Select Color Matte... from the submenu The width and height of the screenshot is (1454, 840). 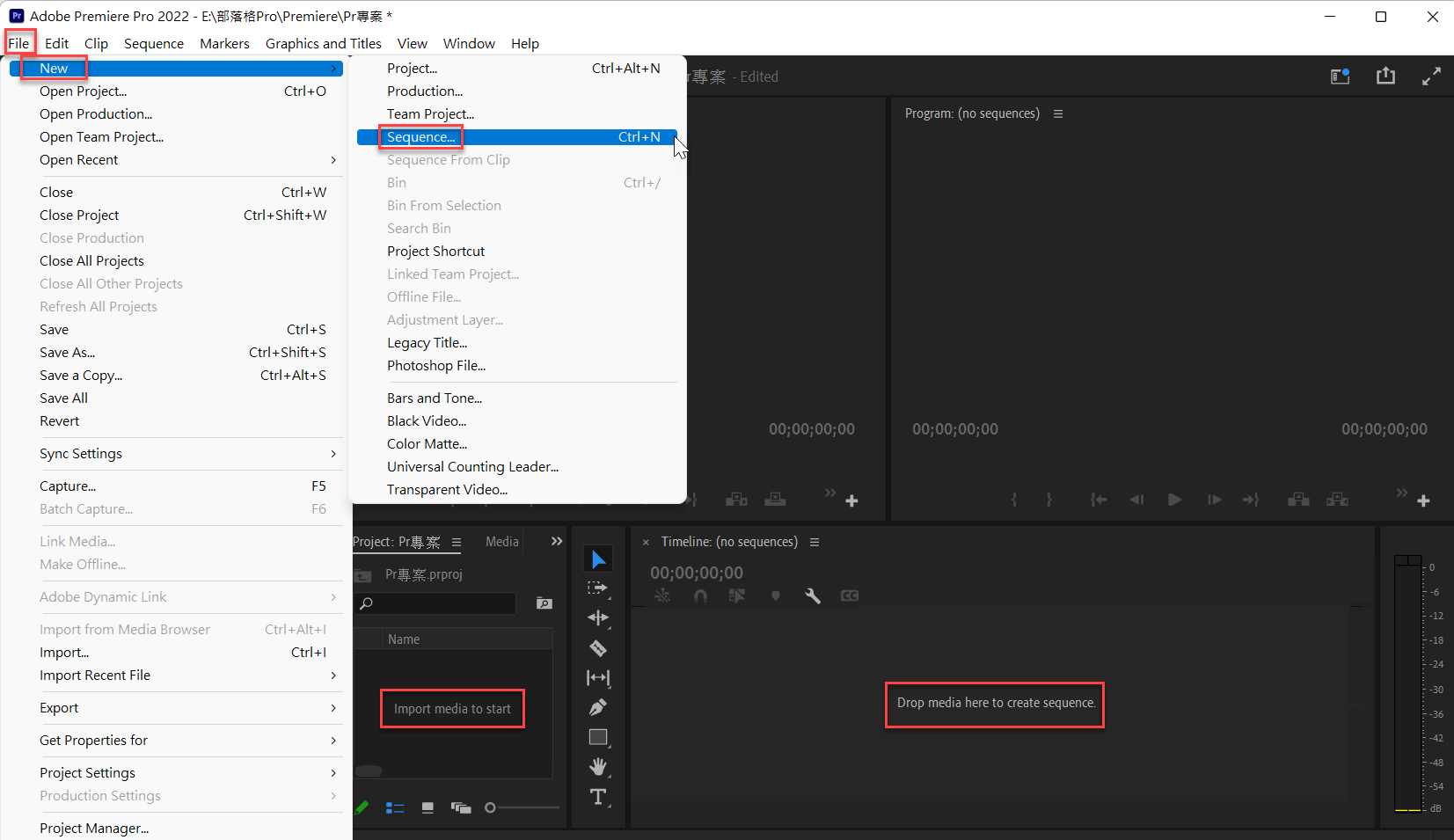point(517,444)
